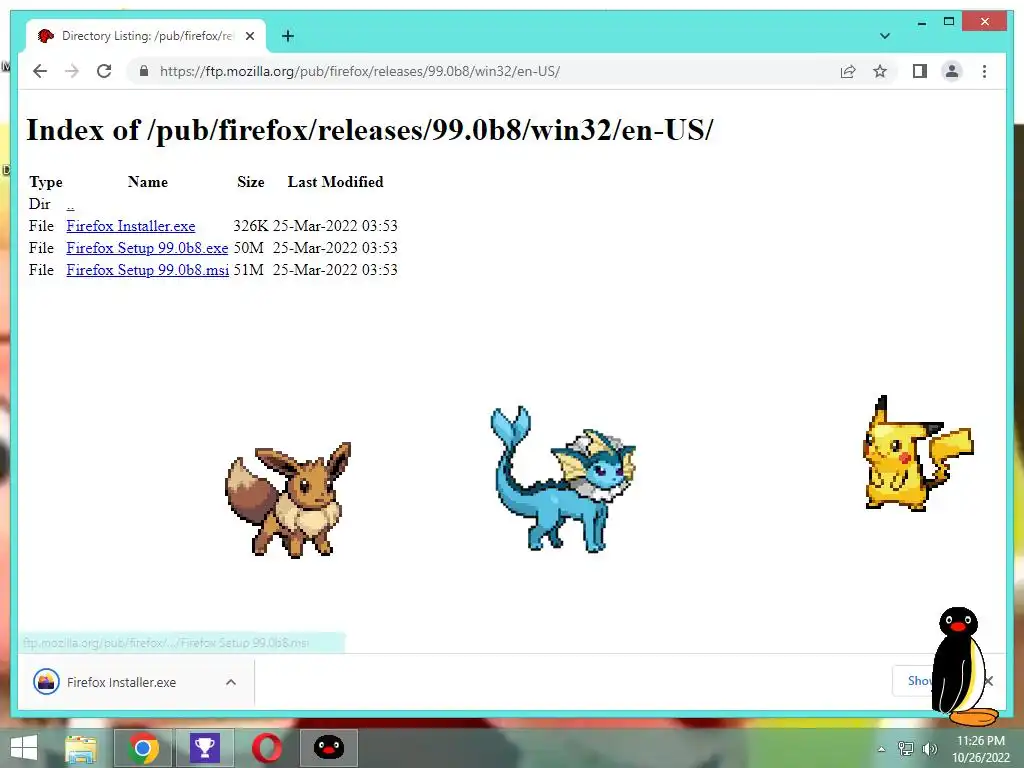
Task: Open downloaded Firefox Installer.exe item
Action: tap(121, 682)
